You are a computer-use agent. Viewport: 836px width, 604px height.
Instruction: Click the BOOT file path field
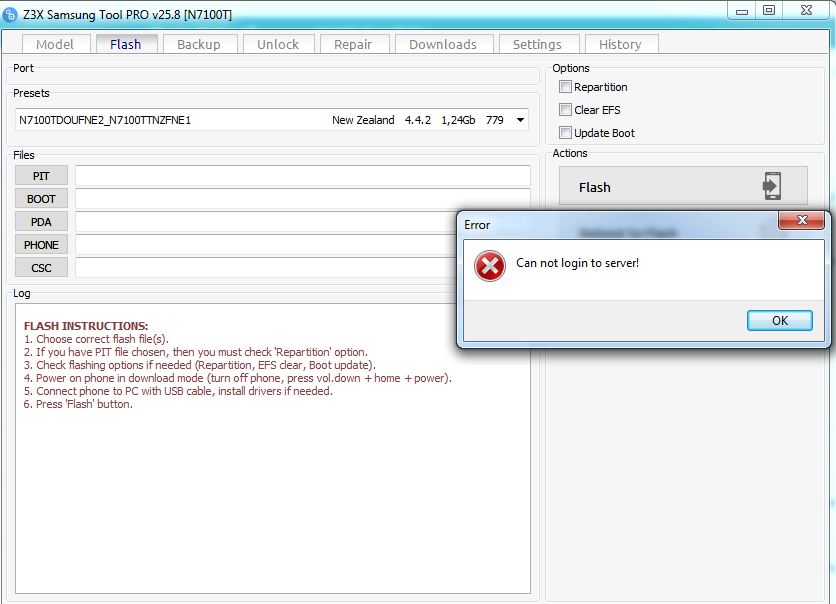point(303,198)
